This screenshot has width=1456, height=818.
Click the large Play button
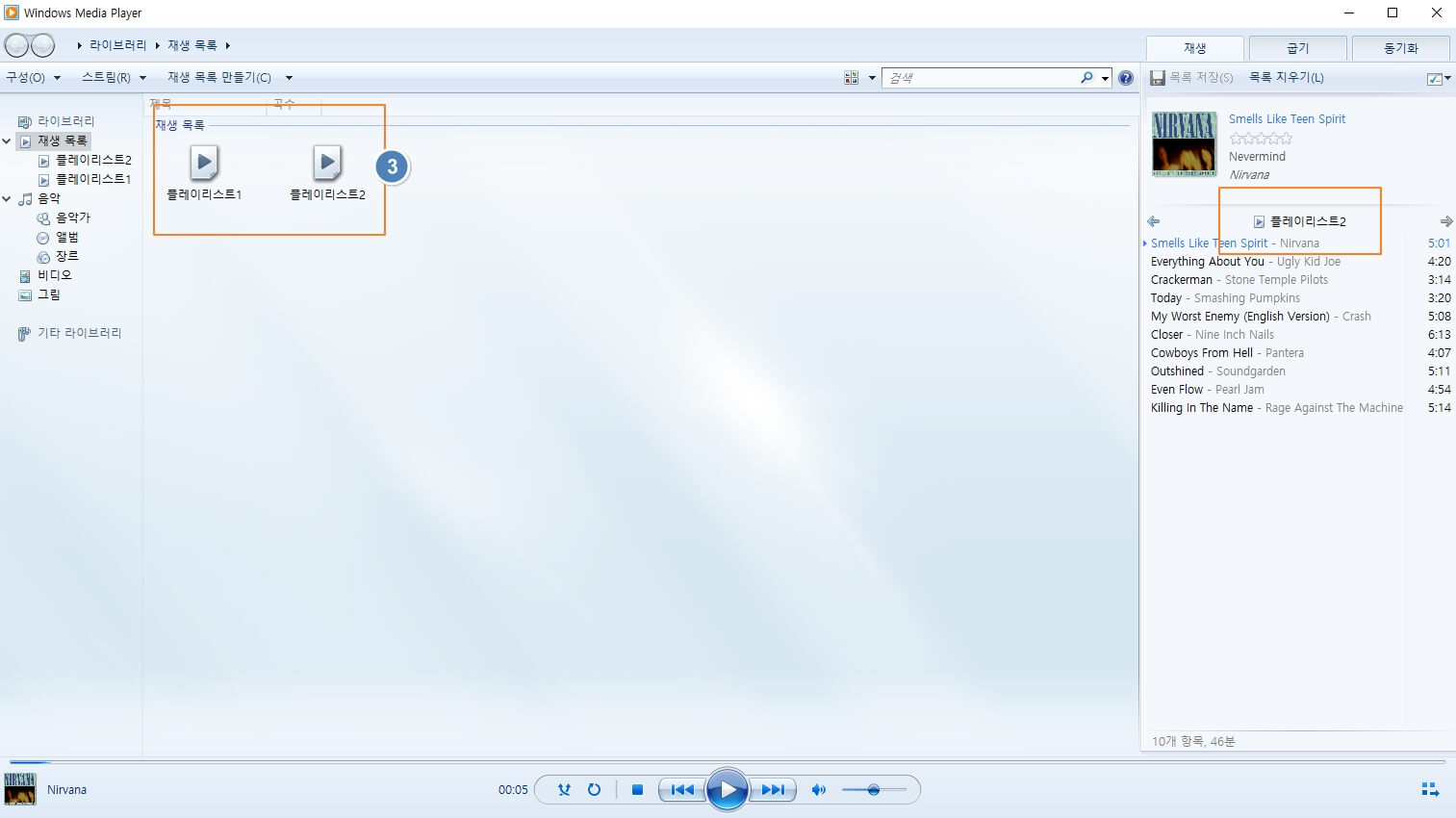(x=728, y=790)
